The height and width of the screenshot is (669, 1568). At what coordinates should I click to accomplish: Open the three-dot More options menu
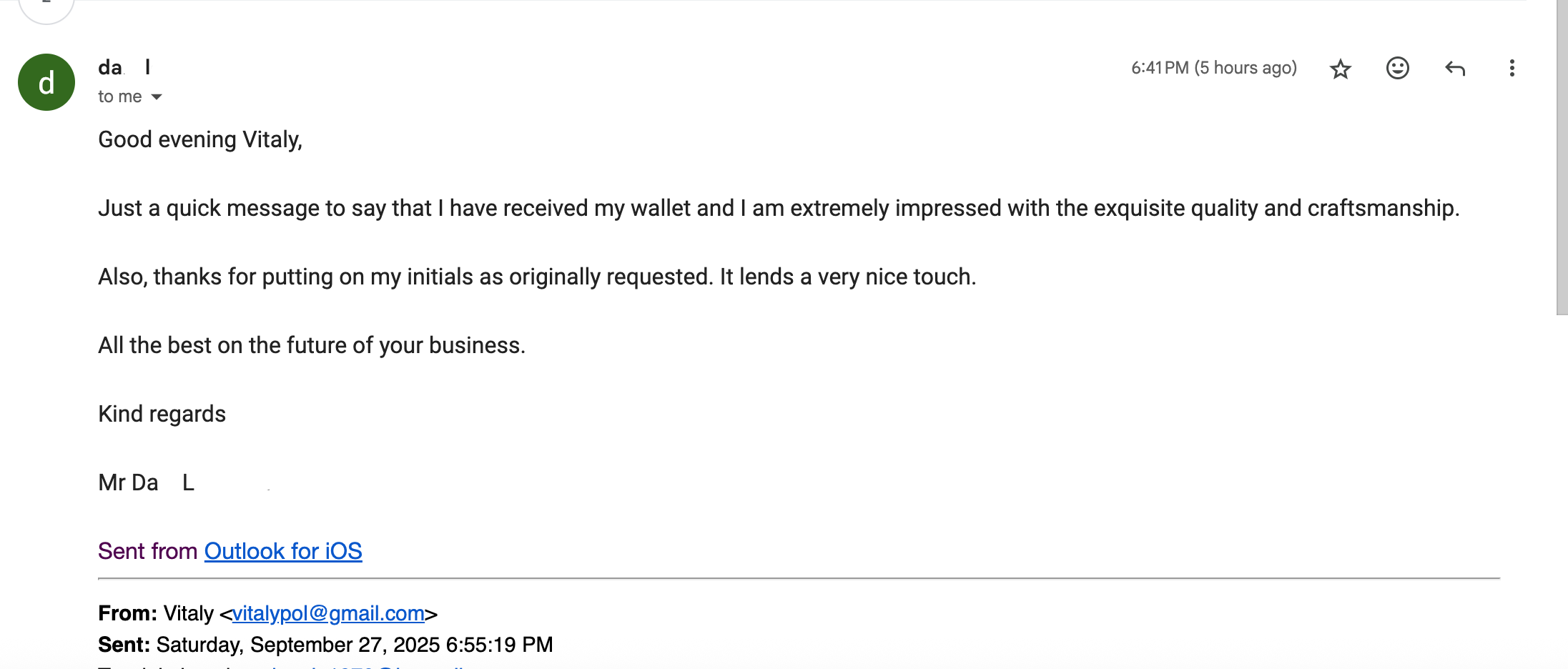click(x=1512, y=68)
